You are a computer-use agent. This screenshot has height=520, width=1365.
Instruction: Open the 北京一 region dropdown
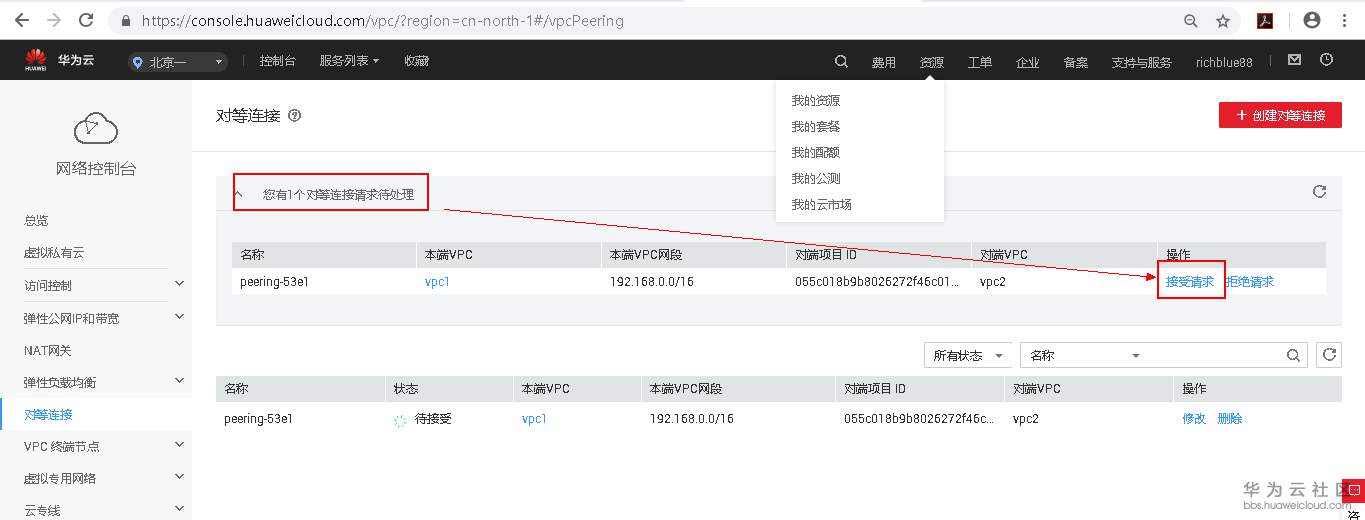[178, 62]
